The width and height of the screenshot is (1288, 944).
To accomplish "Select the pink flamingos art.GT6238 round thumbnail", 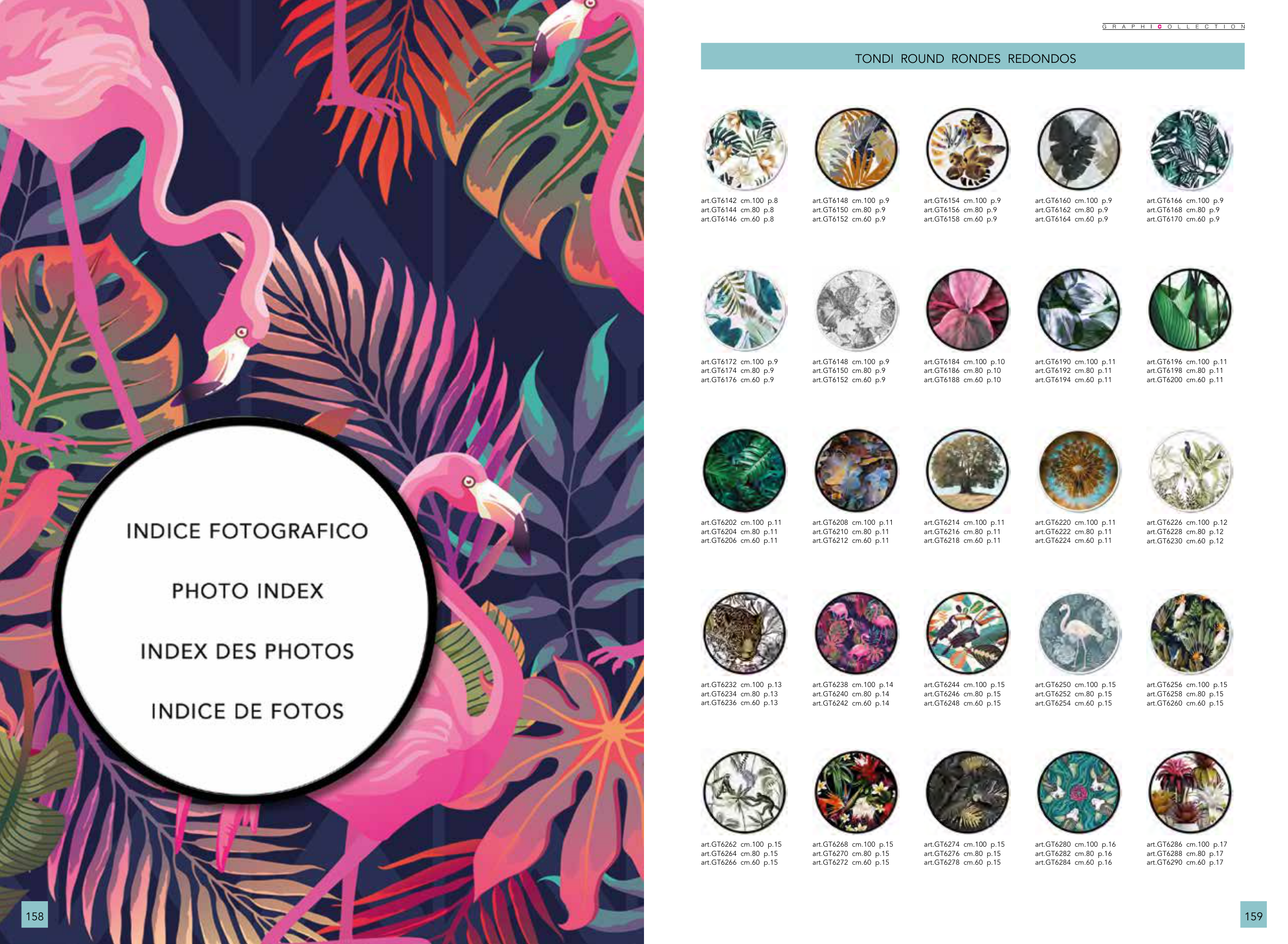I will click(x=856, y=633).
